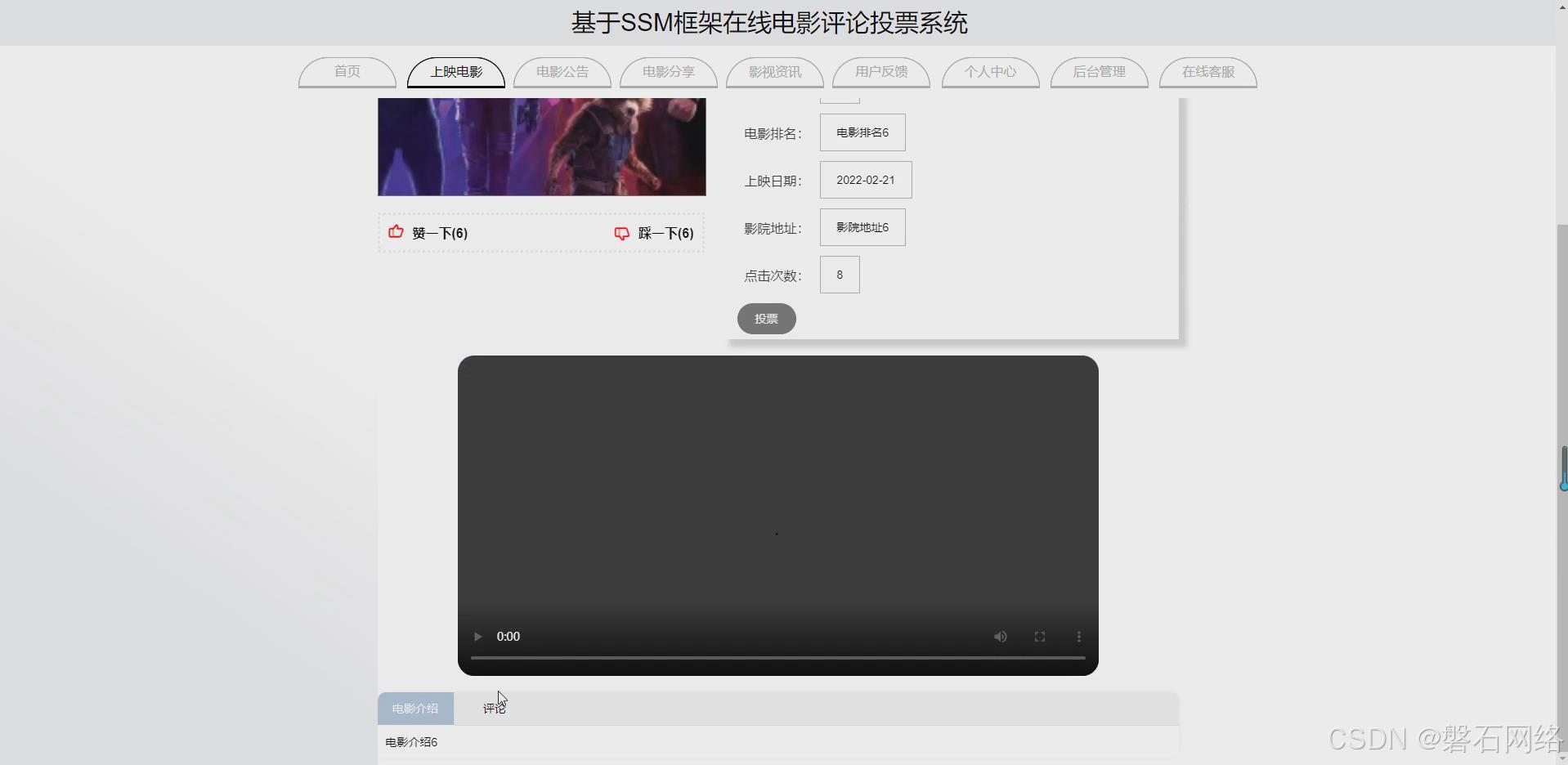Screen dimensions: 1568x765
Task: Switch to the 评论 comments tab
Action: pyautogui.click(x=494, y=708)
